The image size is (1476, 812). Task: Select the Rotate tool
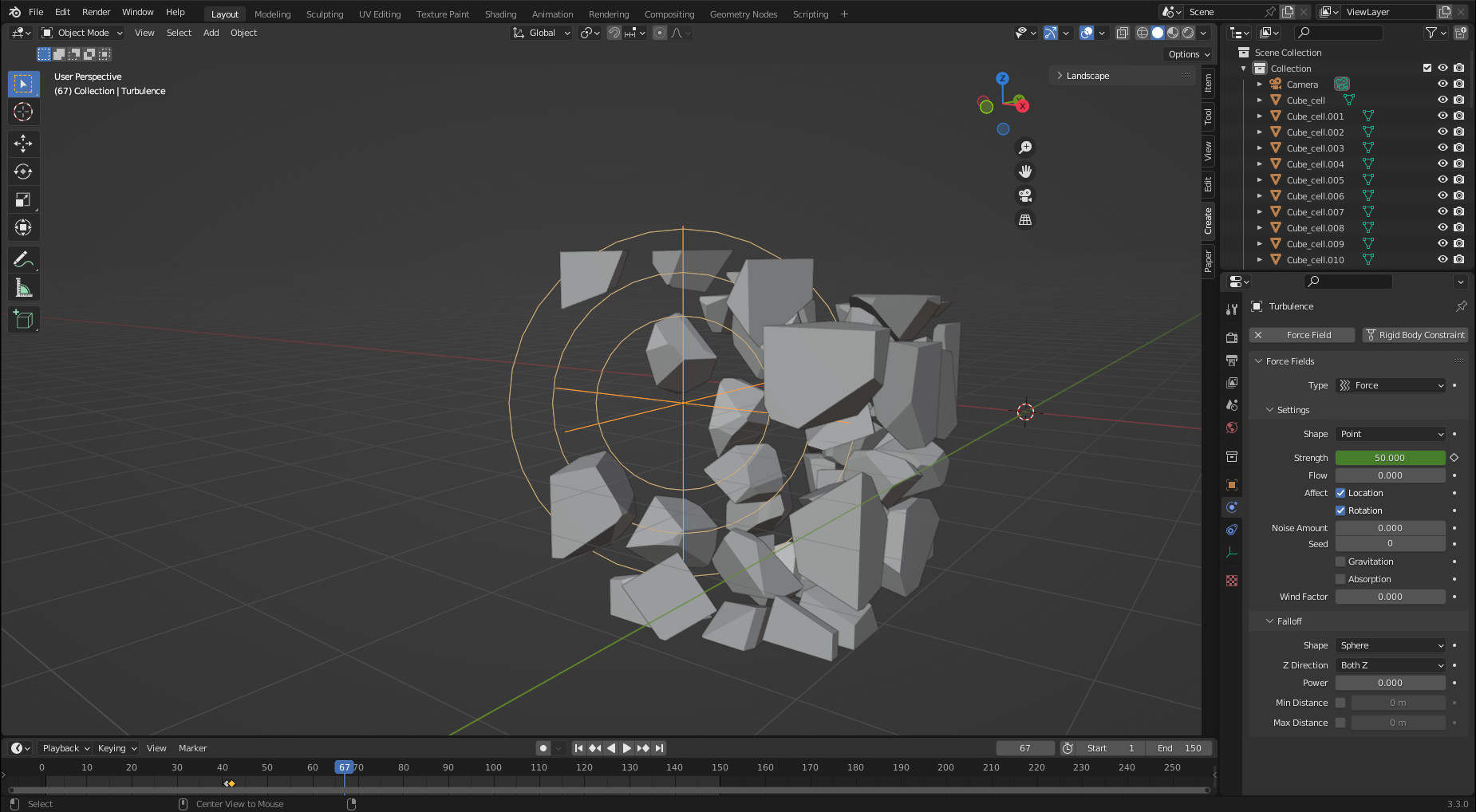click(23, 171)
